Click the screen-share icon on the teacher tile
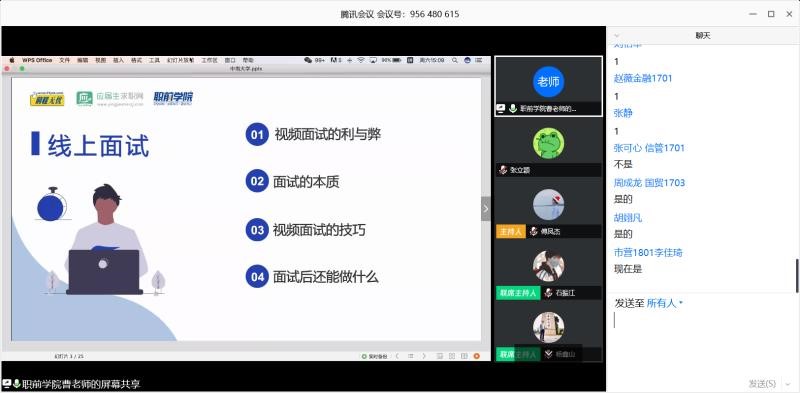The width and height of the screenshot is (800, 393). [x=501, y=109]
